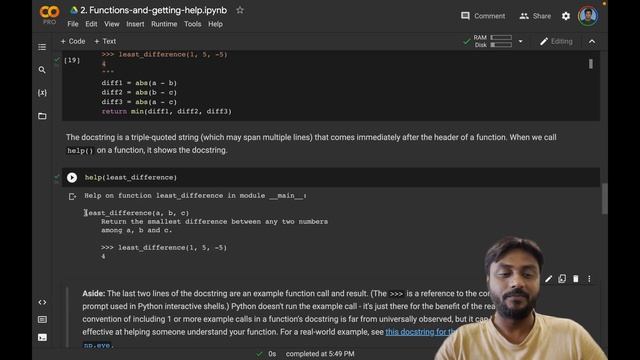Viewport: 640px width, 360px height.
Task: Open the Comment button
Action: [483, 16]
